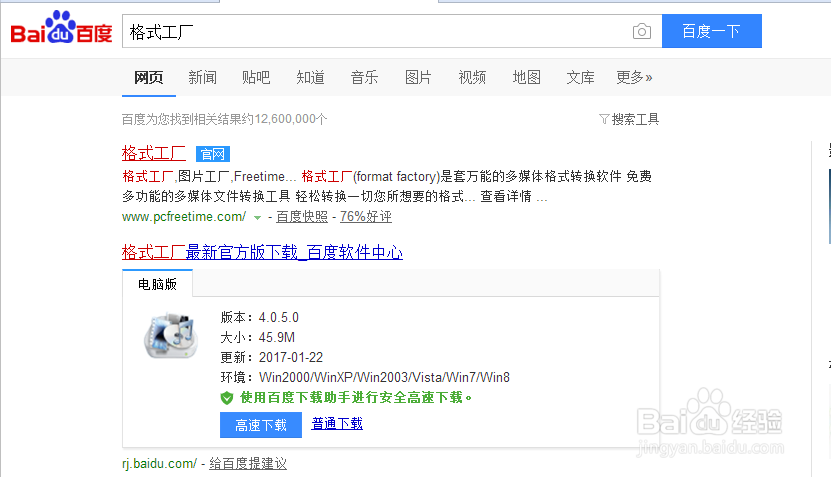This screenshot has width=831, height=477.
Task: Click the 使用百度下载助手进行安全高速下载 text
Action: pyautogui.click(x=356, y=398)
